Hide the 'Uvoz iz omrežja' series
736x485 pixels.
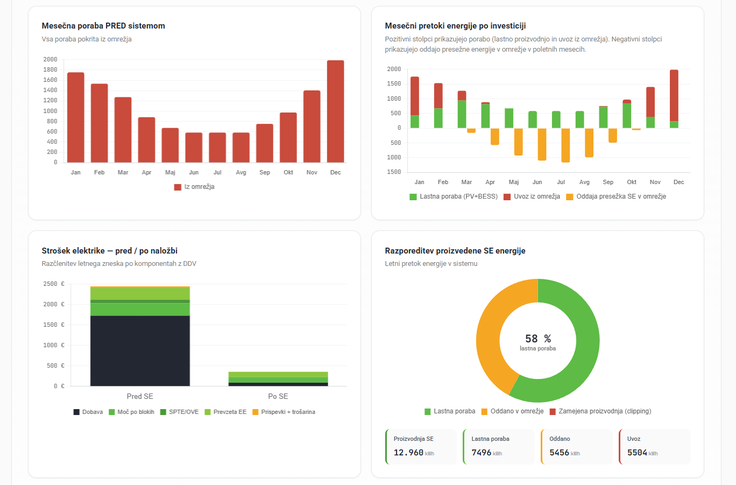(532, 197)
